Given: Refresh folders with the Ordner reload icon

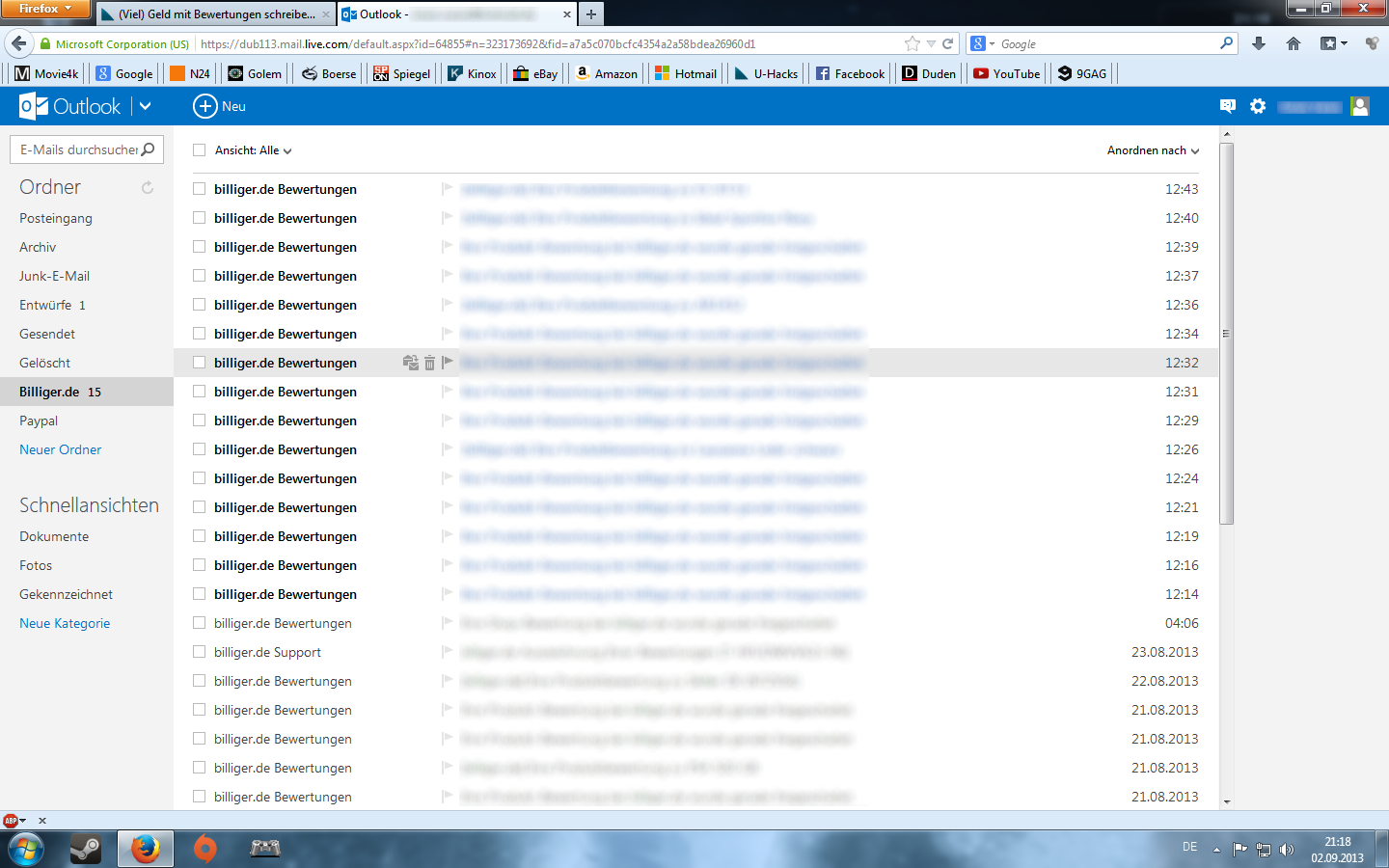Looking at the screenshot, I should tap(148, 188).
